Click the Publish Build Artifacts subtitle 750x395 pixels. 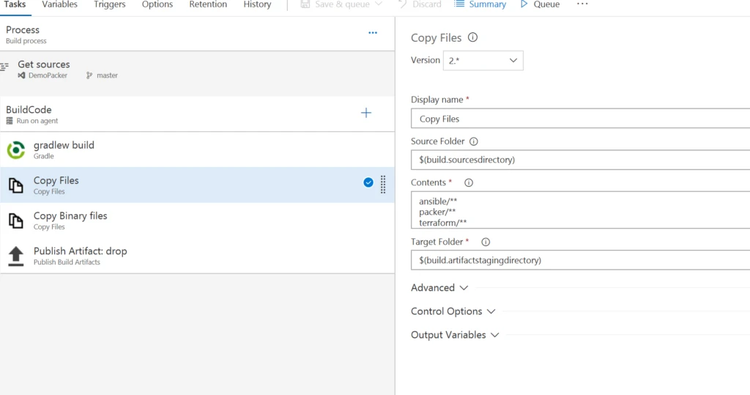pyautogui.click(x=67, y=262)
